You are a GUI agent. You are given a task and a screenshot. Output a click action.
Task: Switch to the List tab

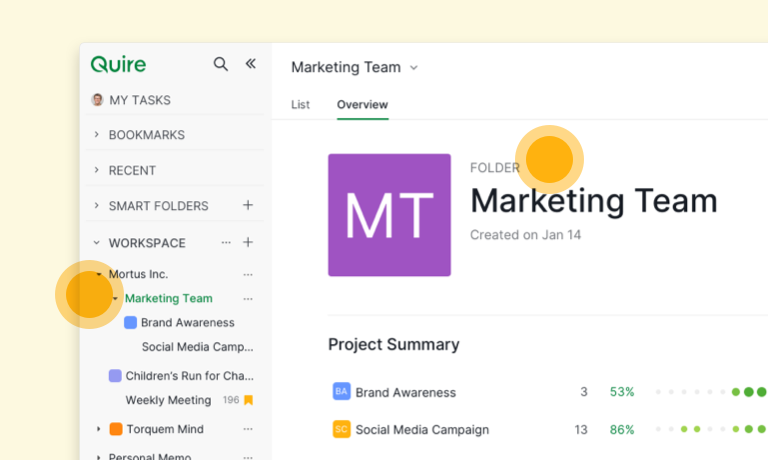300,104
